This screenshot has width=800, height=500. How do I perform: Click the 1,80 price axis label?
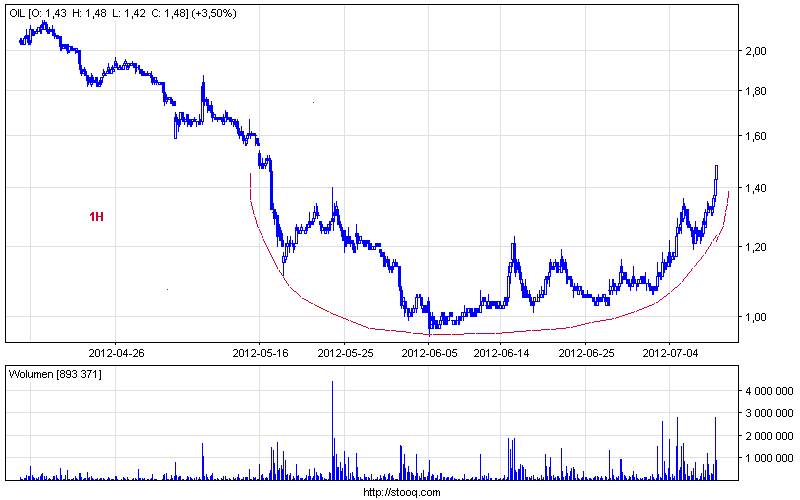[756, 91]
